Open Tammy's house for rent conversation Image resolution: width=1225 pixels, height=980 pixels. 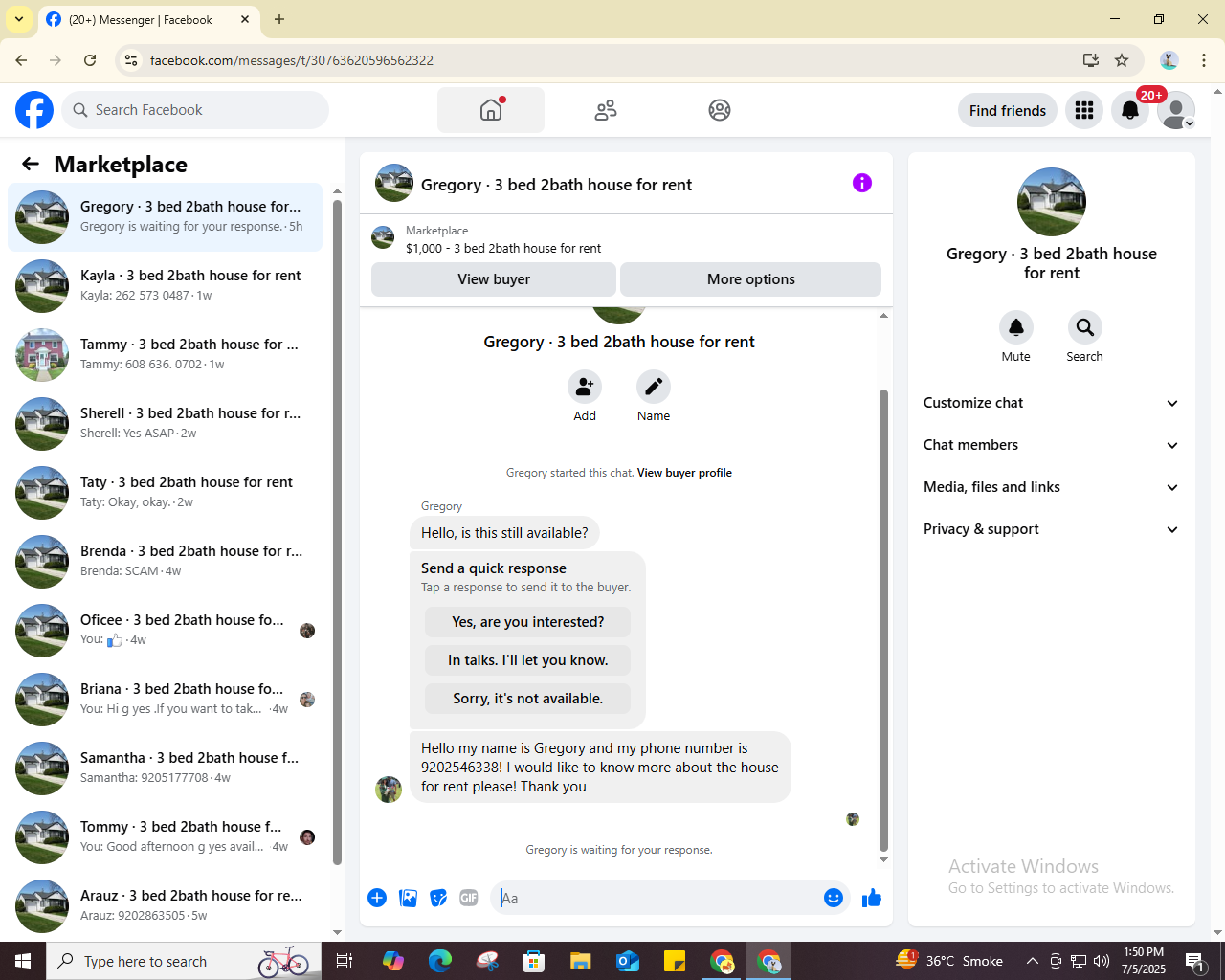[x=166, y=355]
